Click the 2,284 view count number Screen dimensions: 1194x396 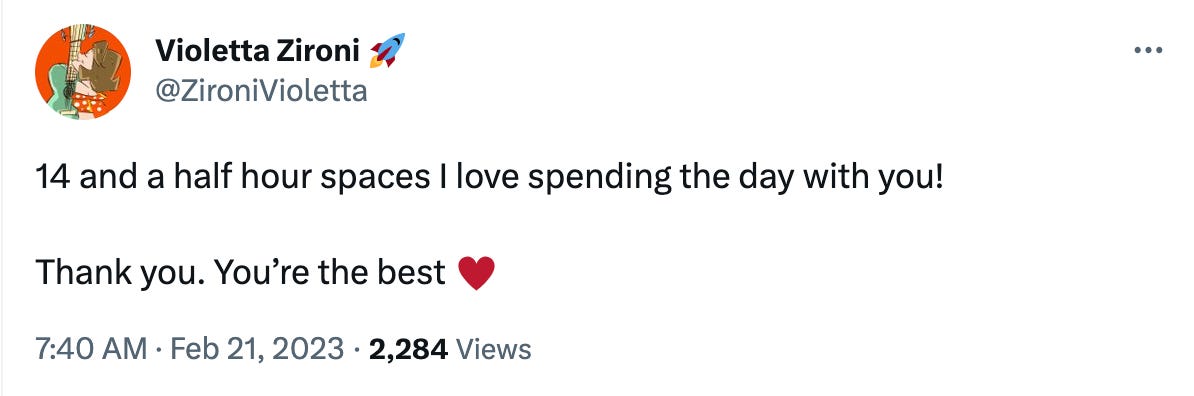click(407, 350)
